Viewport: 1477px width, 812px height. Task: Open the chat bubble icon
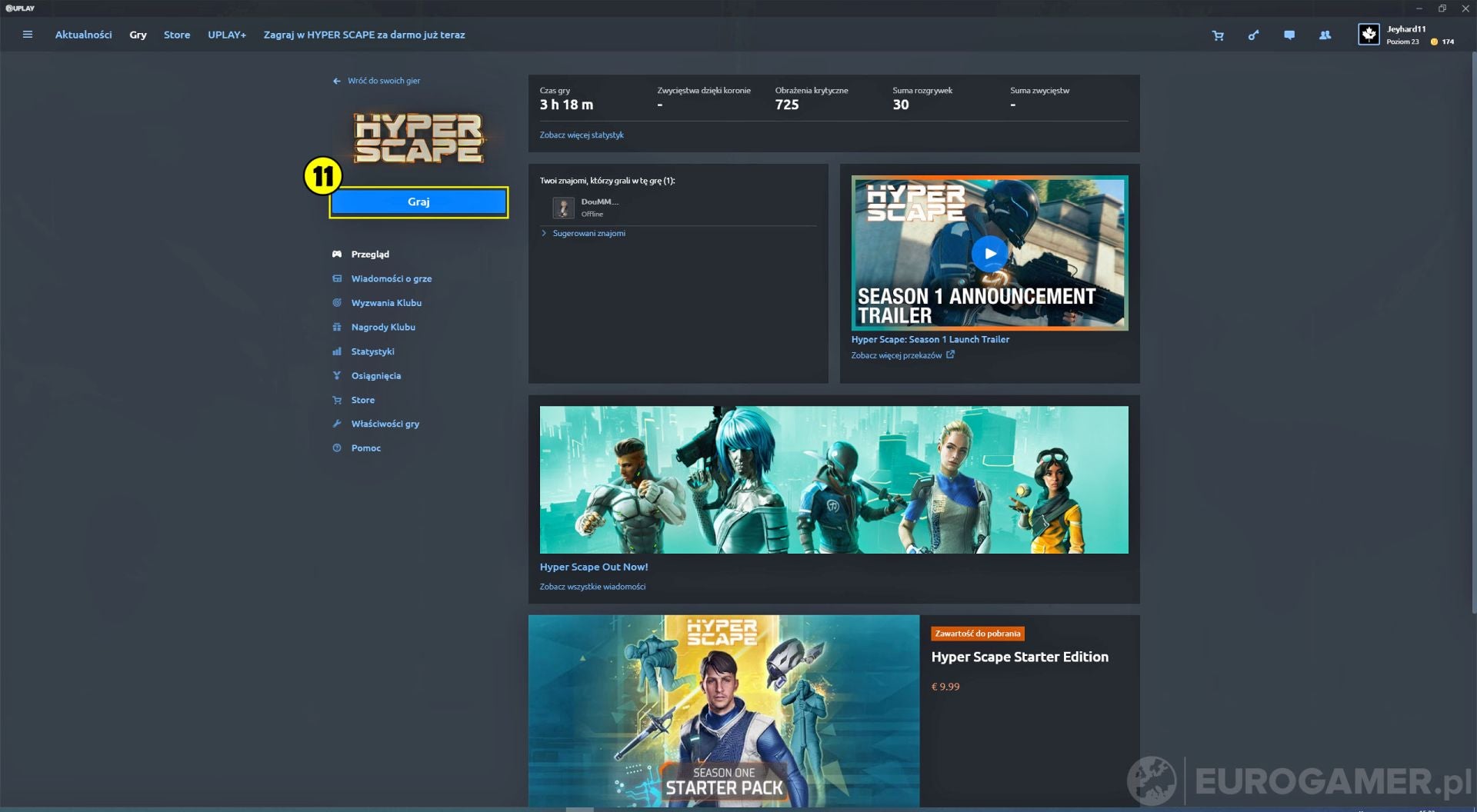click(1289, 35)
